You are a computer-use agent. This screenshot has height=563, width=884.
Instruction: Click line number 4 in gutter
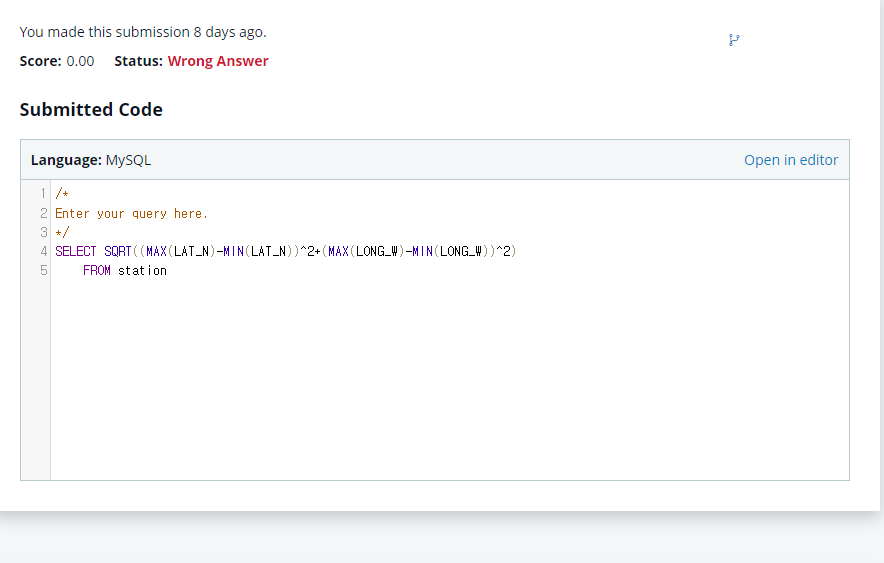[43, 251]
